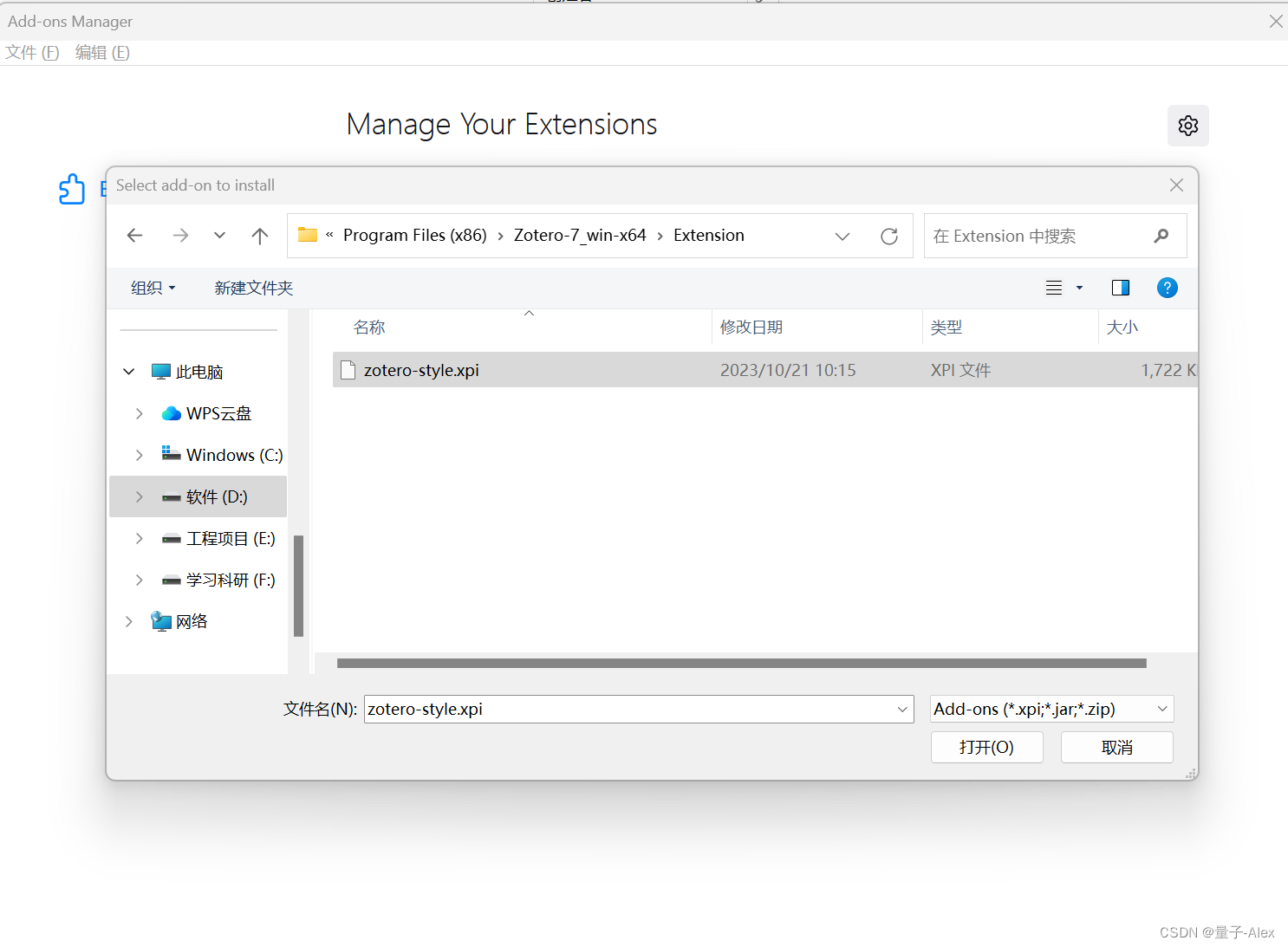Show hidden path segments chevron
Viewport: 1288px width, 947px height.
[x=329, y=235]
